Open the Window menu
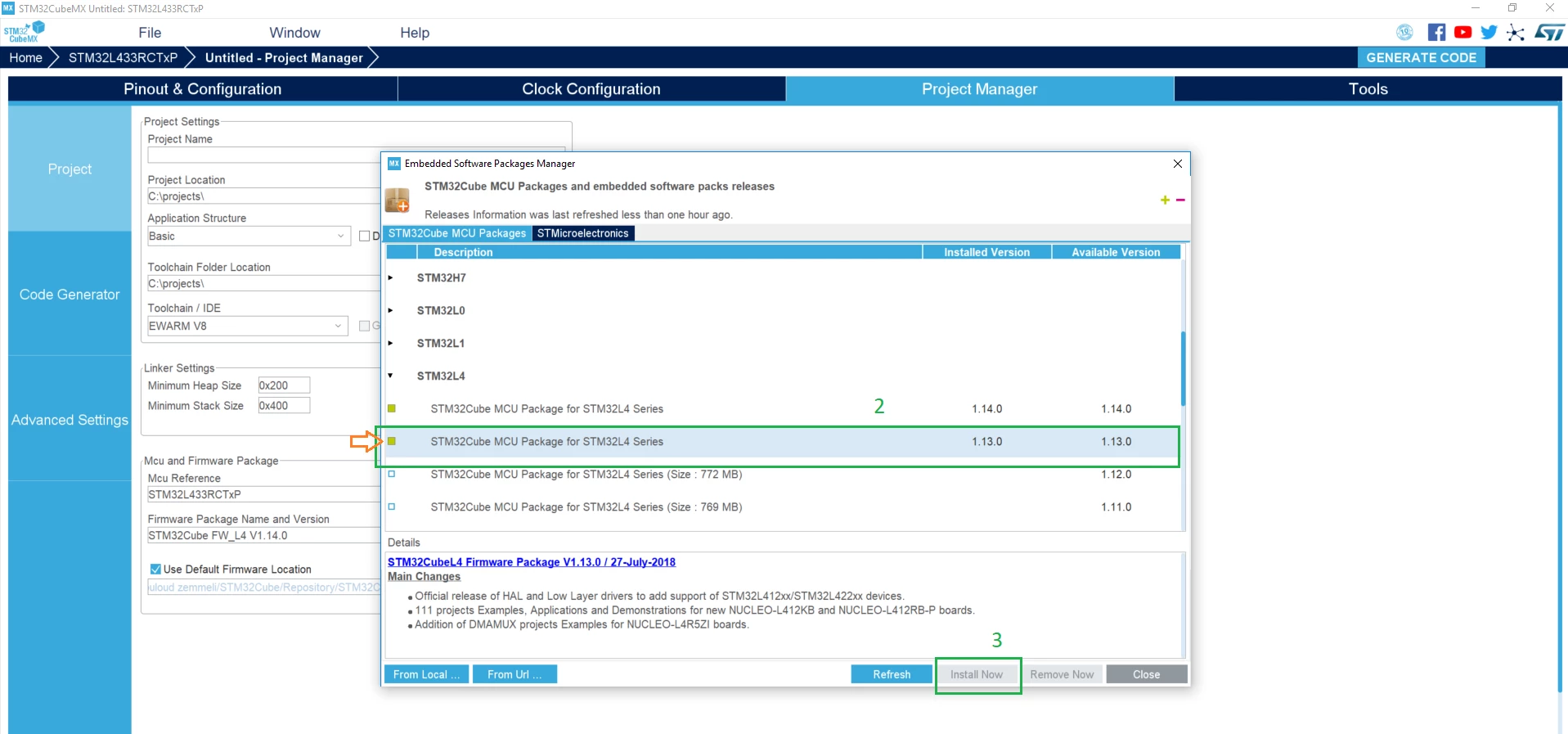1568x734 pixels. pyautogui.click(x=294, y=33)
